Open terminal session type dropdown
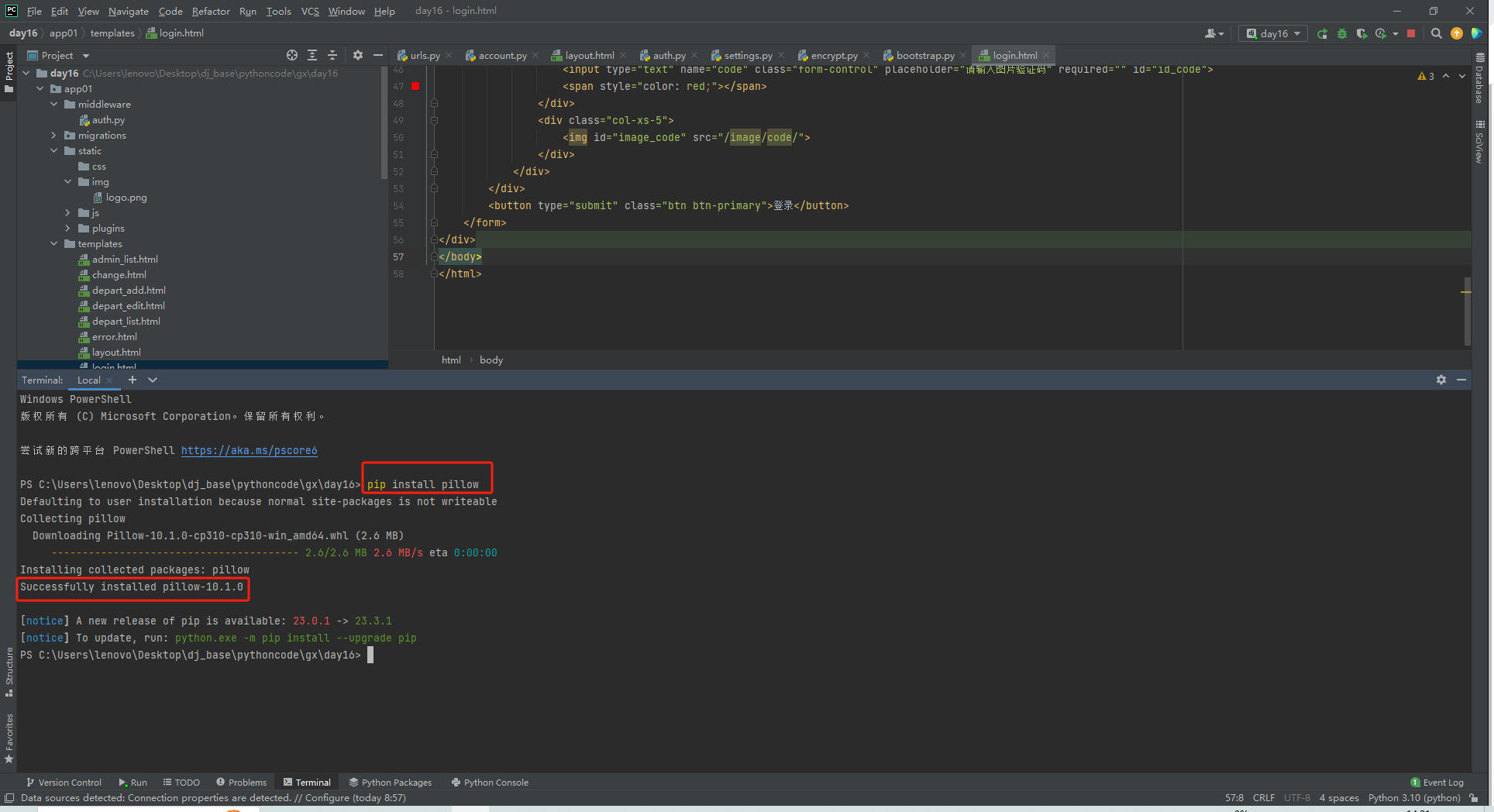The image size is (1494, 812). pos(153,380)
